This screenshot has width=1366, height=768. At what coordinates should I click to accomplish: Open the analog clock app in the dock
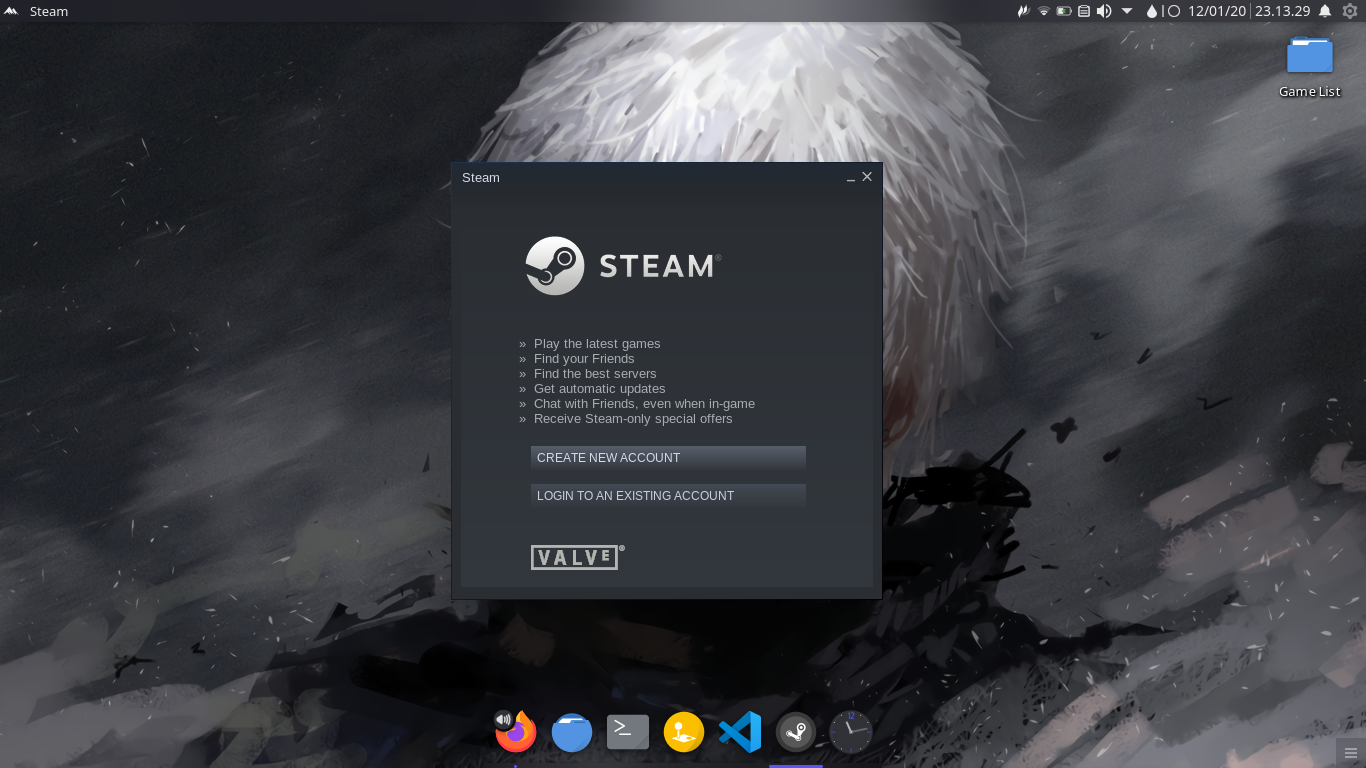(x=851, y=732)
